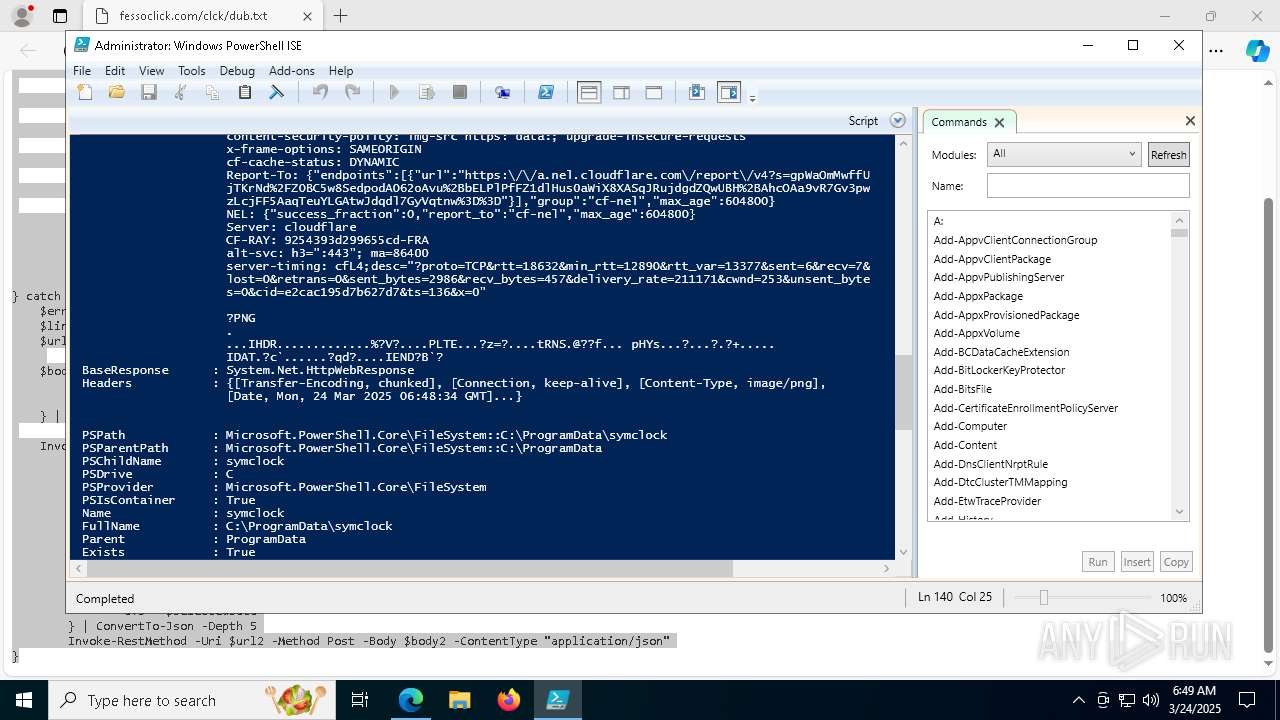This screenshot has width=1280, height=720.
Task: Toggle the Command Add-on pane icon
Action: click(x=729, y=92)
